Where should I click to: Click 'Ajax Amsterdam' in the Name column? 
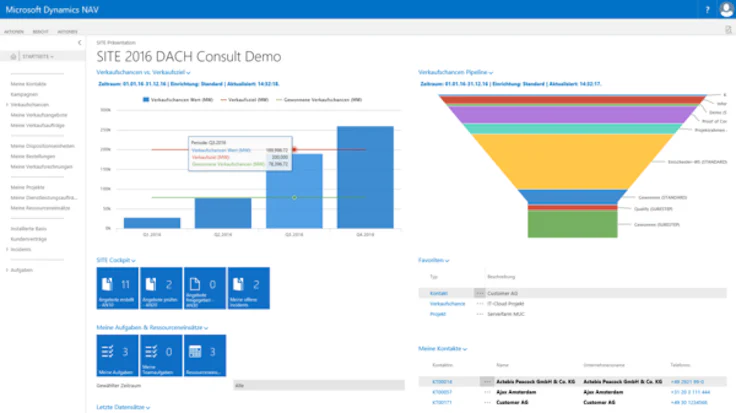[516, 392]
